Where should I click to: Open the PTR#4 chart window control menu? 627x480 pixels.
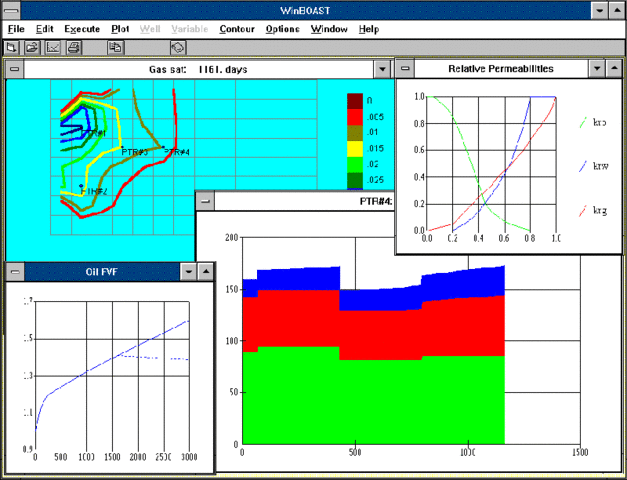click(x=205, y=201)
